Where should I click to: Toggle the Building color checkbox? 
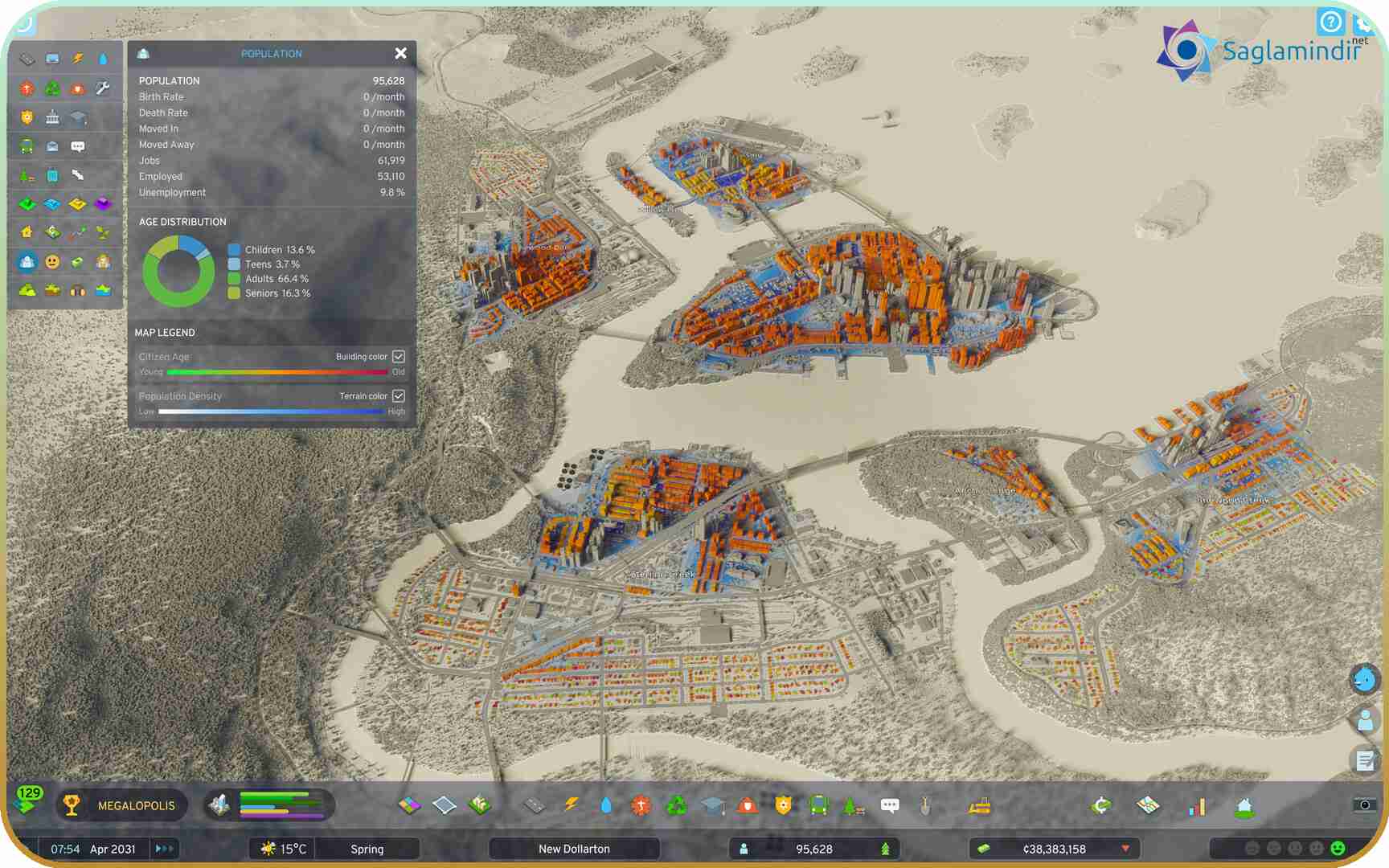point(399,356)
